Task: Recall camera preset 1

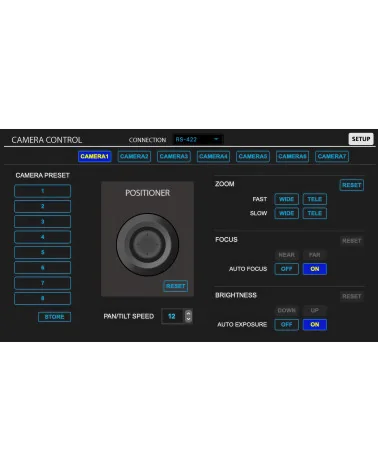Action: point(43,191)
